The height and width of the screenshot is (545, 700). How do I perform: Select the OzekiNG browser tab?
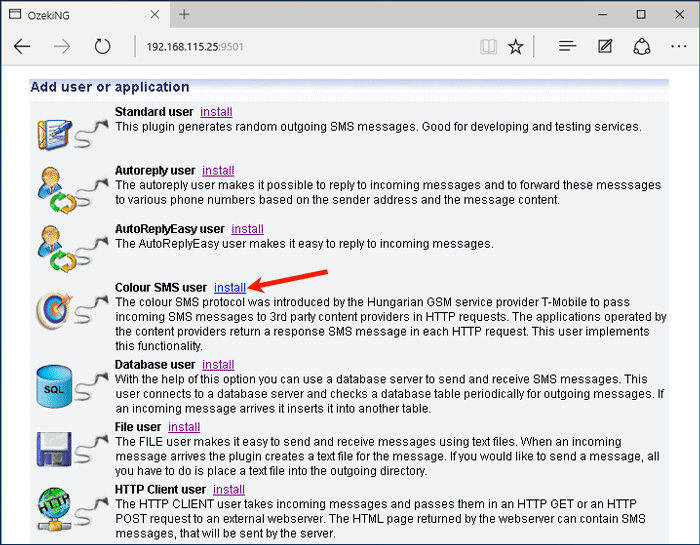click(85, 15)
